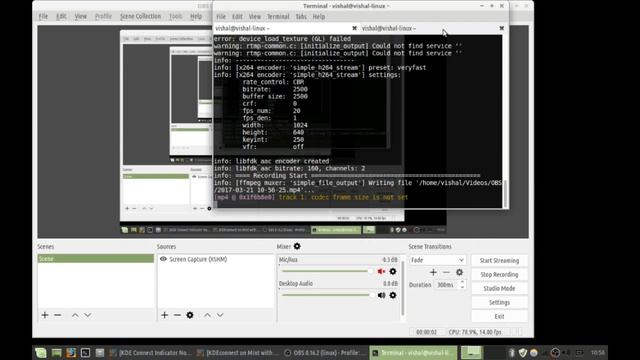Close the second terminal tab

502,28
